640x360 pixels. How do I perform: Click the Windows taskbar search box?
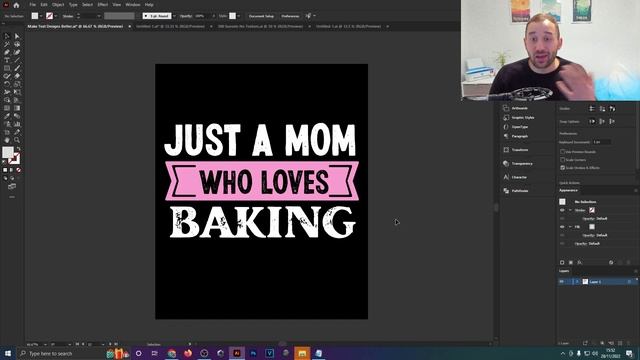coord(60,353)
